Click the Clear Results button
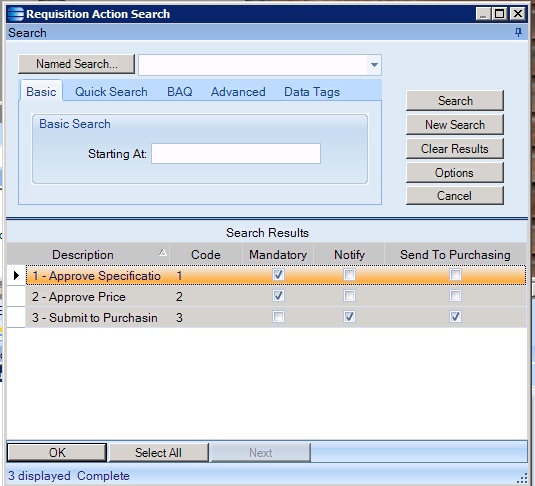Viewport: 535px width, 486px height. point(455,149)
